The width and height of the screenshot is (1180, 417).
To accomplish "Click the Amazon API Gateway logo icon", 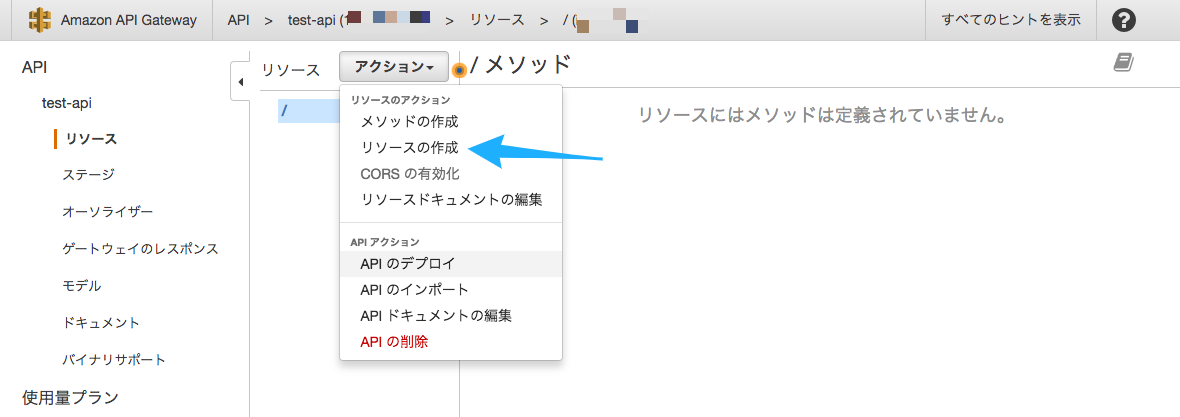I will (40, 20).
